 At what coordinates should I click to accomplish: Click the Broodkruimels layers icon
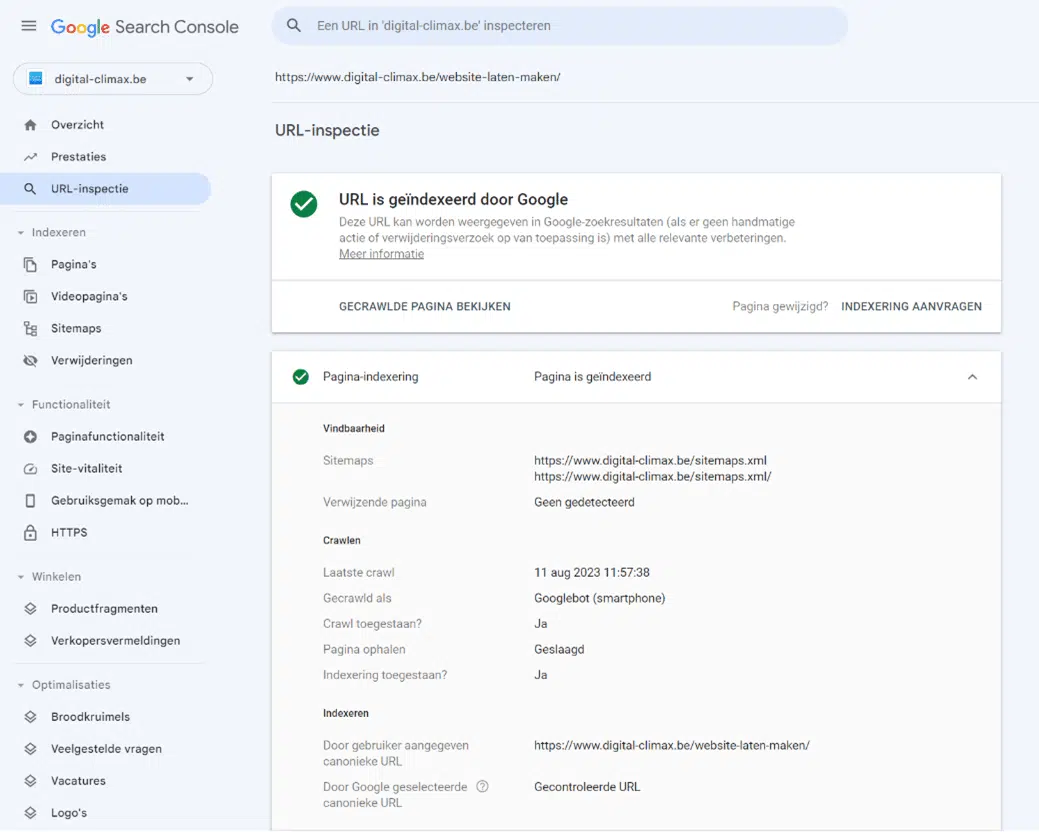pyautogui.click(x=30, y=717)
